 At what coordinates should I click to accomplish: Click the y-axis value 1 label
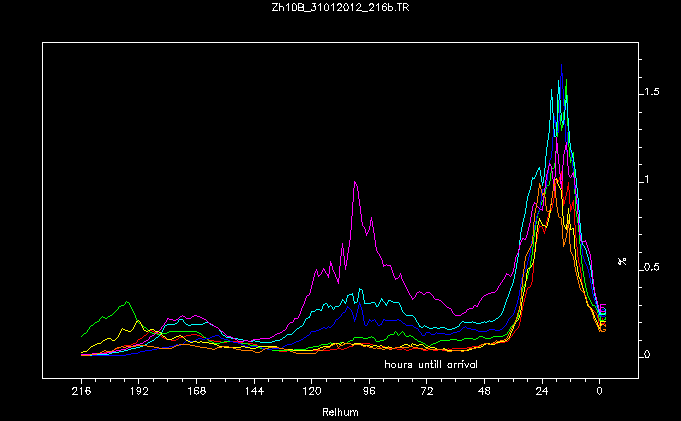[x=648, y=180]
